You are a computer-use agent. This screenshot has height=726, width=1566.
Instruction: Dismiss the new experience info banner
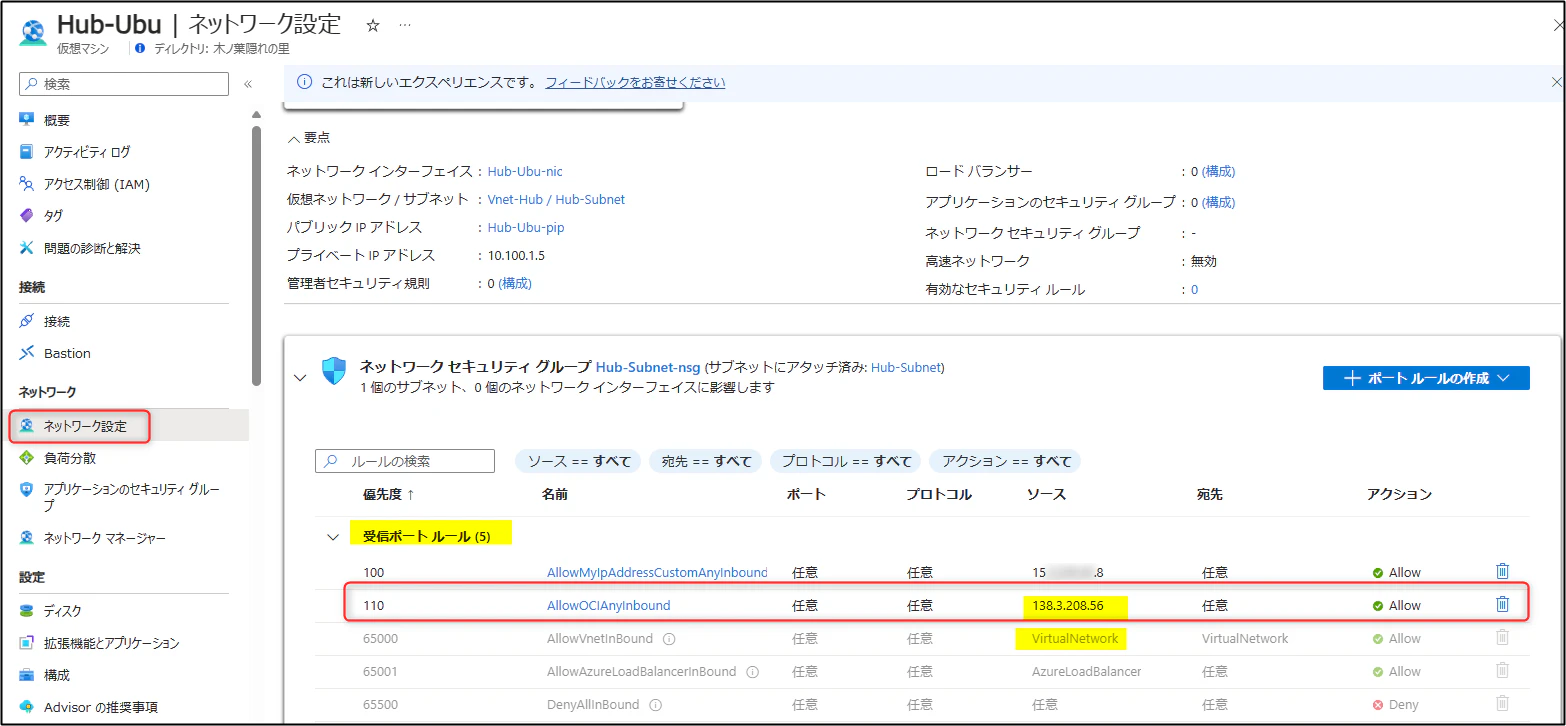pos(1555,82)
